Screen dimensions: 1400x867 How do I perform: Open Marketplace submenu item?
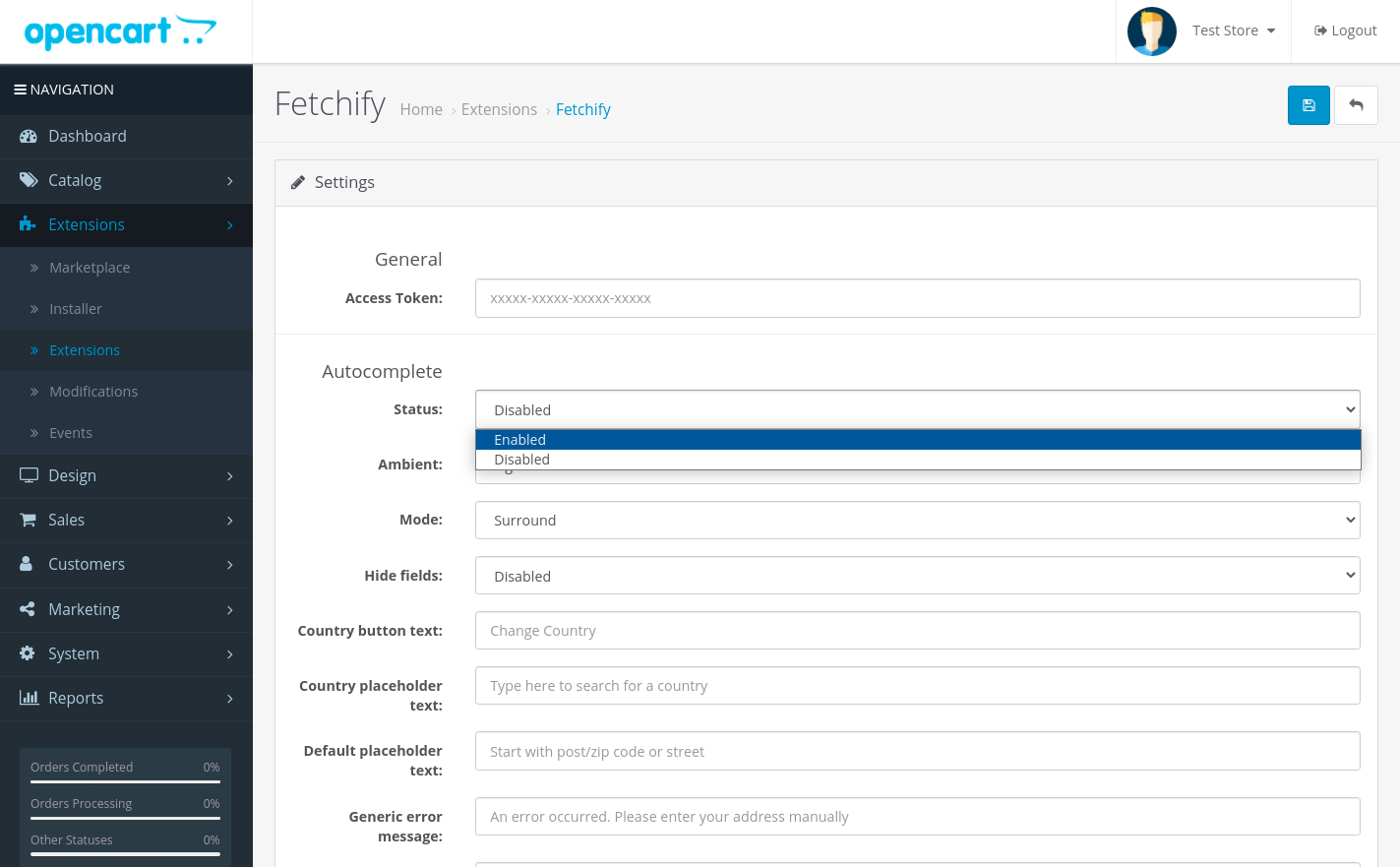tap(126, 268)
